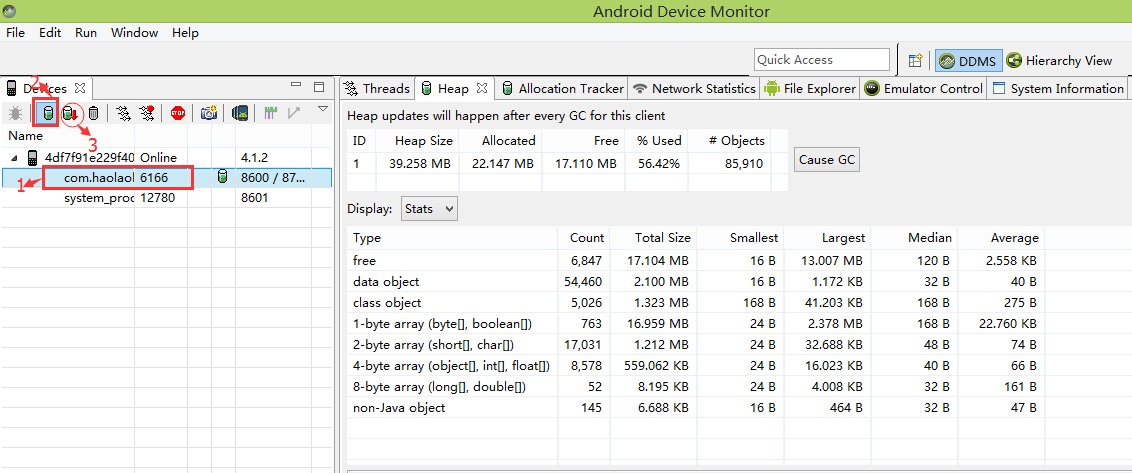This screenshot has width=1132, height=473.
Task: Open the Devices view menu triangle
Action: click(x=323, y=109)
